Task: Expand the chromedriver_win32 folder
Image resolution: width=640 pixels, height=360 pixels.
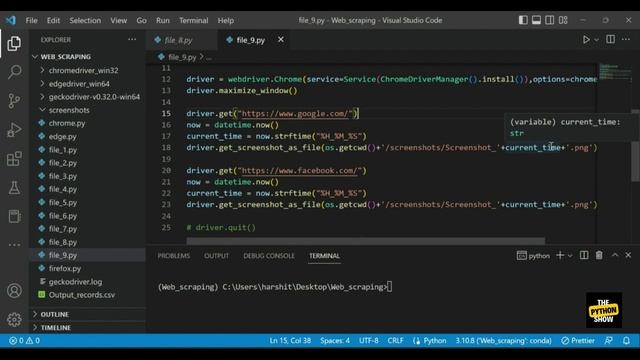Action: pyautogui.click(x=83, y=71)
